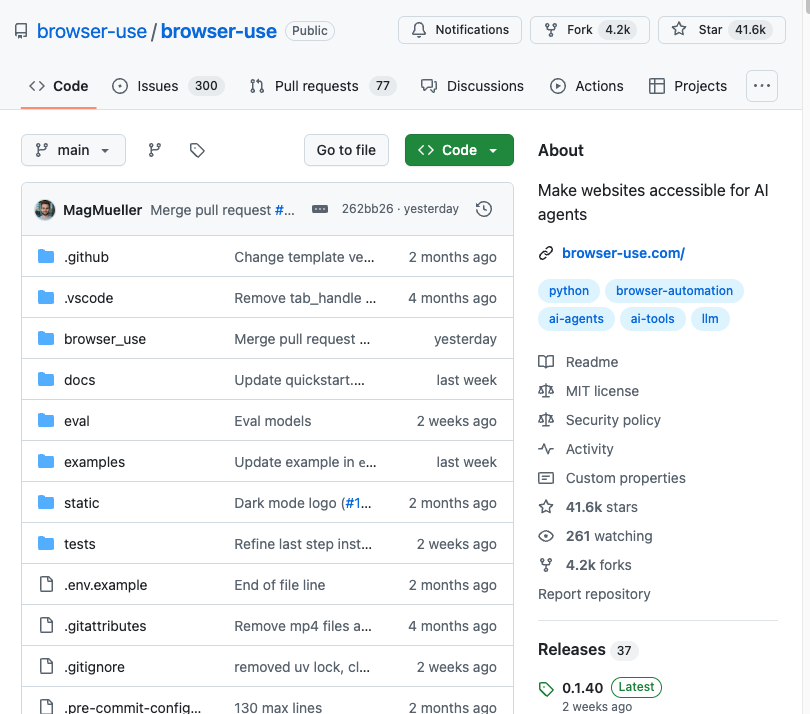The width and height of the screenshot is (810, 714).
Task: Click MagMueller's avatar image
Action: pos(45,210)
